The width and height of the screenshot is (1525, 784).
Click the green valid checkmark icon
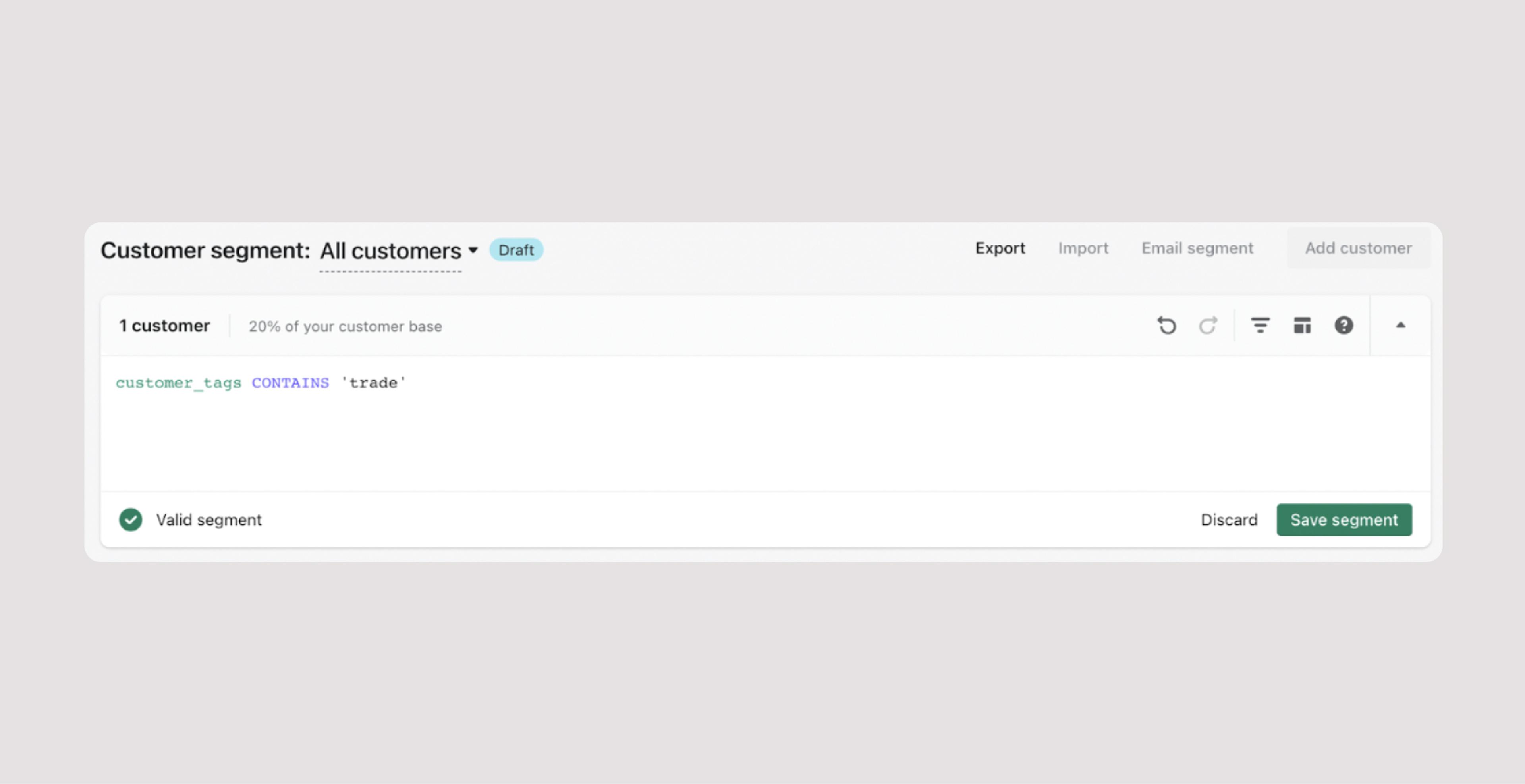click(x=130, y=520)
